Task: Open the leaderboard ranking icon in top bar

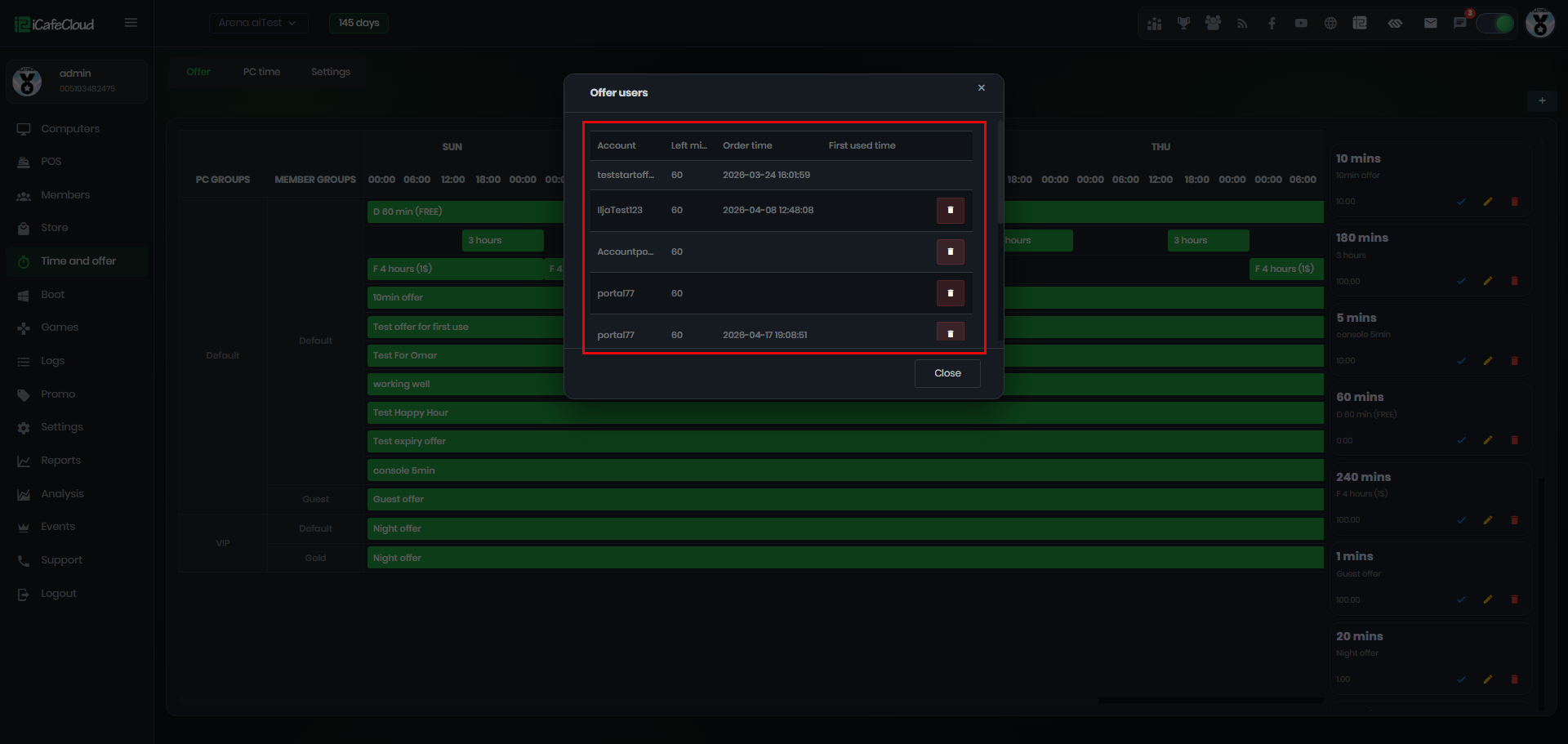Action: point(1154,23)
